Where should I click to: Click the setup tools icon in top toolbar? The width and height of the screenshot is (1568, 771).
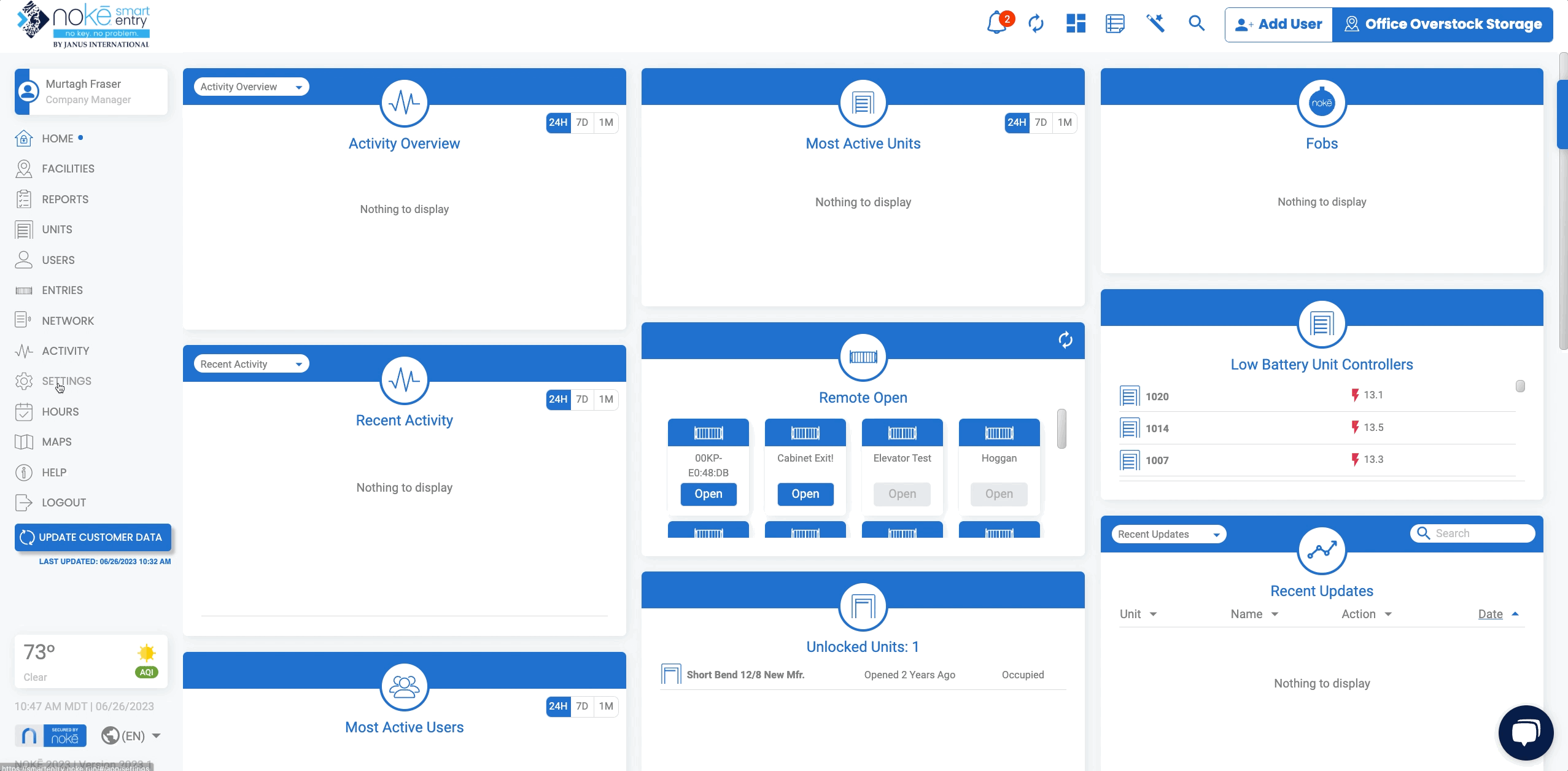click(1155, 24)
